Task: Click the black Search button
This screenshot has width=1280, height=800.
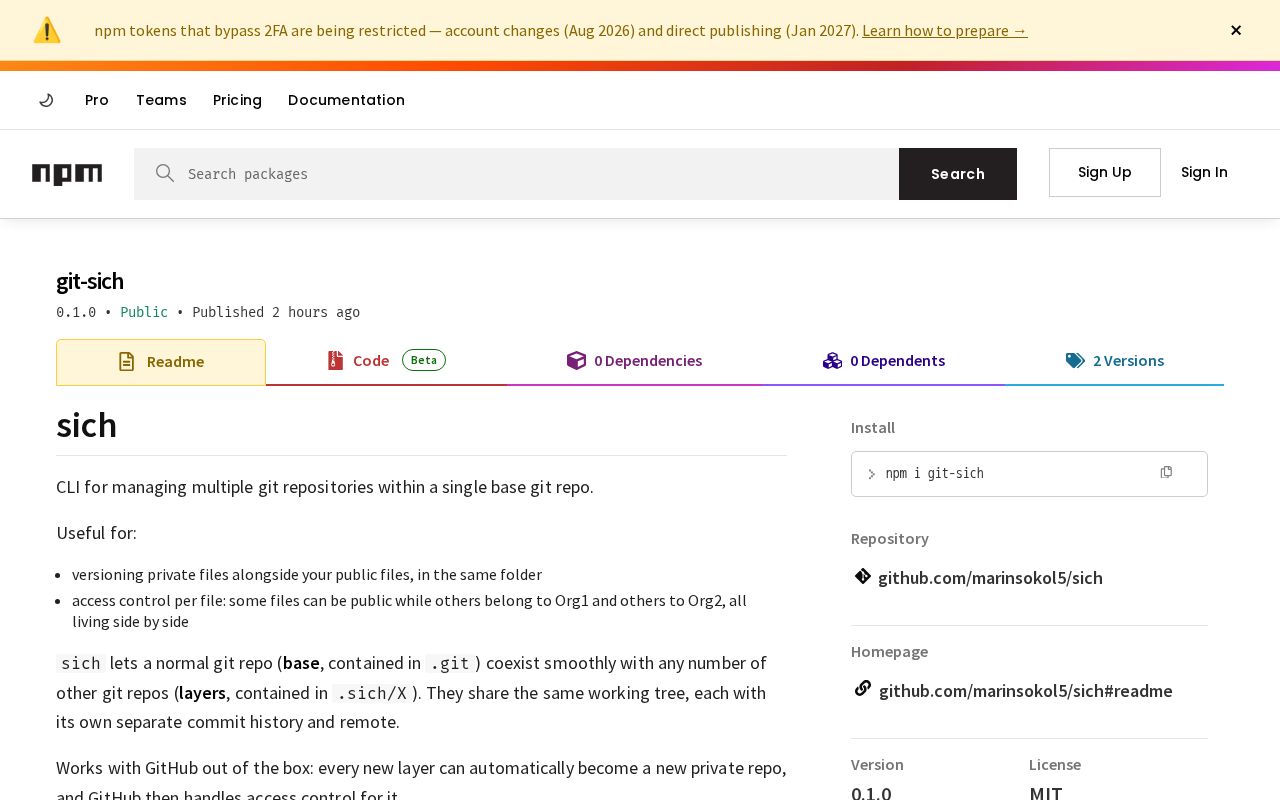Action: [958, 174]
